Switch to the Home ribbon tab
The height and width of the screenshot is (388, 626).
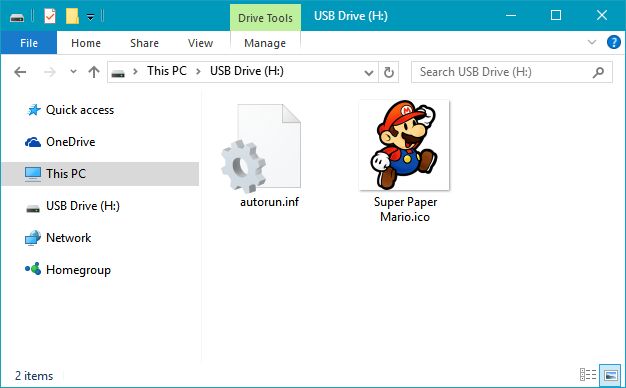[86, 43]
